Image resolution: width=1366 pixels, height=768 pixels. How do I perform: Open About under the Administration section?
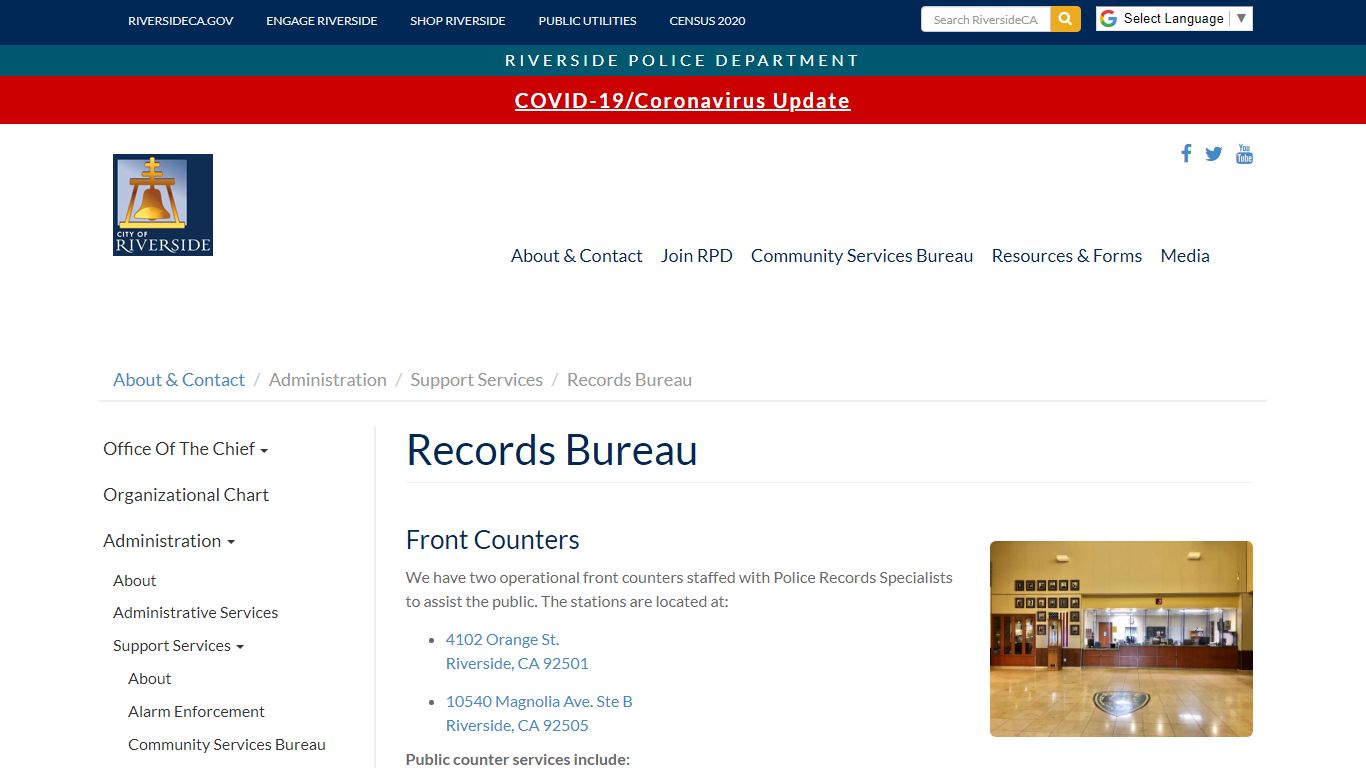(135, 581)
